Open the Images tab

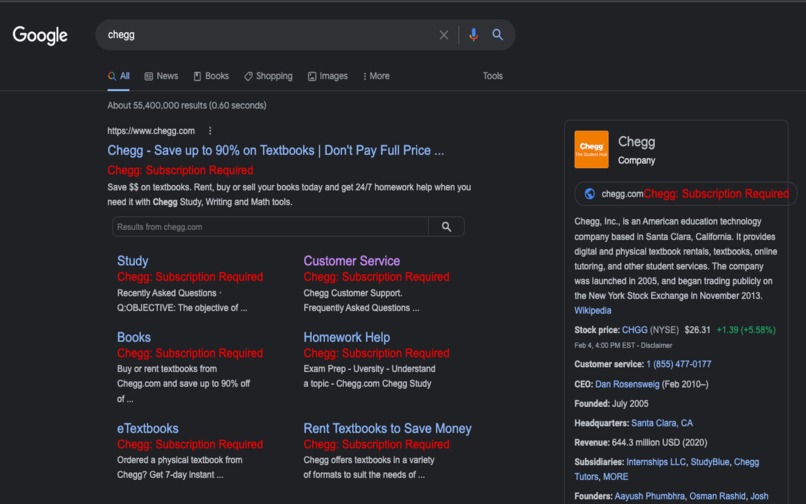[x=328, y=76]
